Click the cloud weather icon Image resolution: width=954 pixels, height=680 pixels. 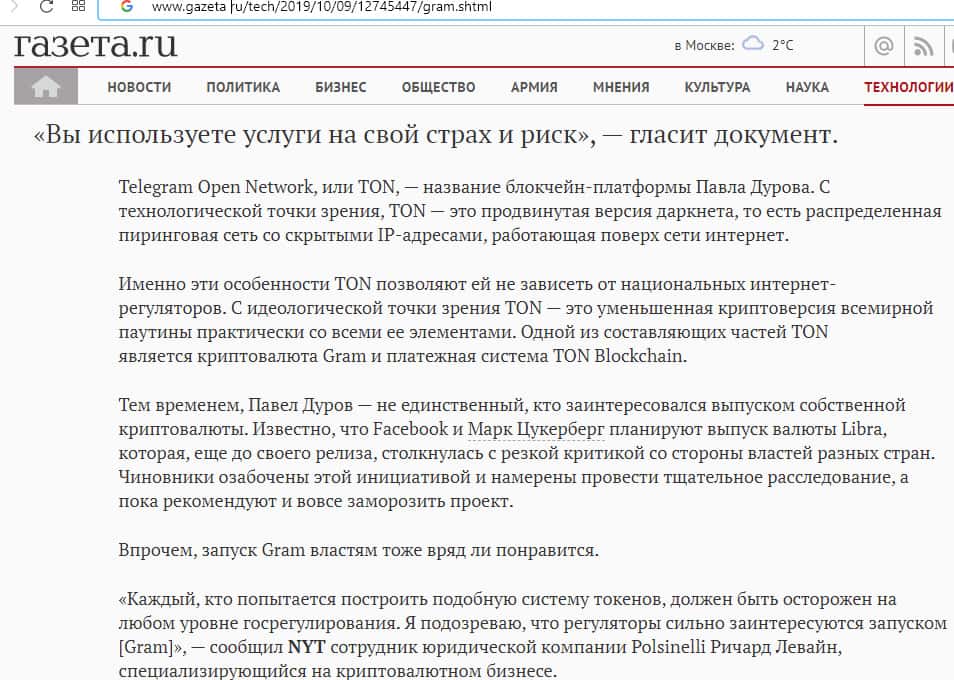[753, 44]
